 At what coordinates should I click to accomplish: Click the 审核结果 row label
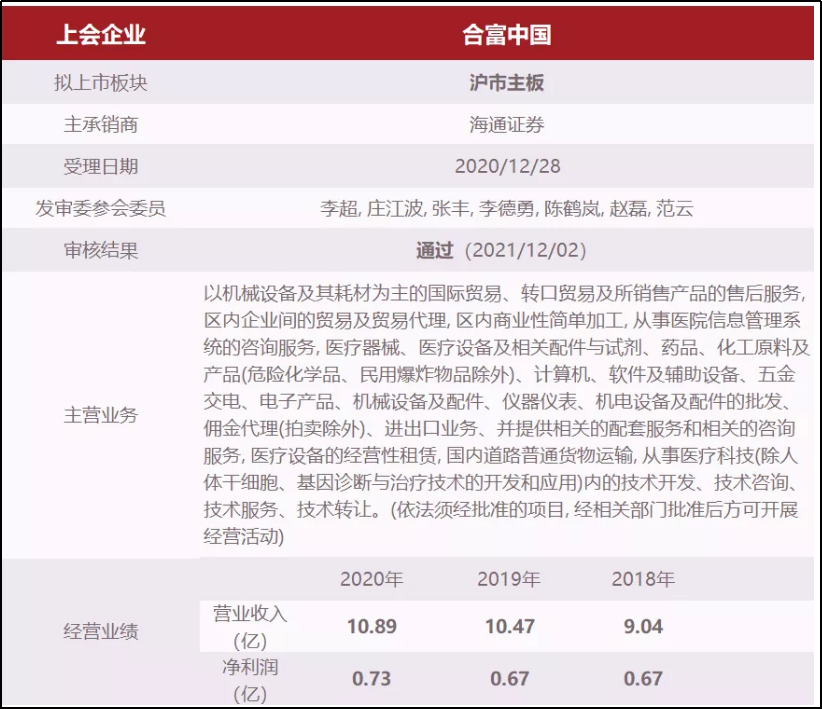click(x=100, y=250)
